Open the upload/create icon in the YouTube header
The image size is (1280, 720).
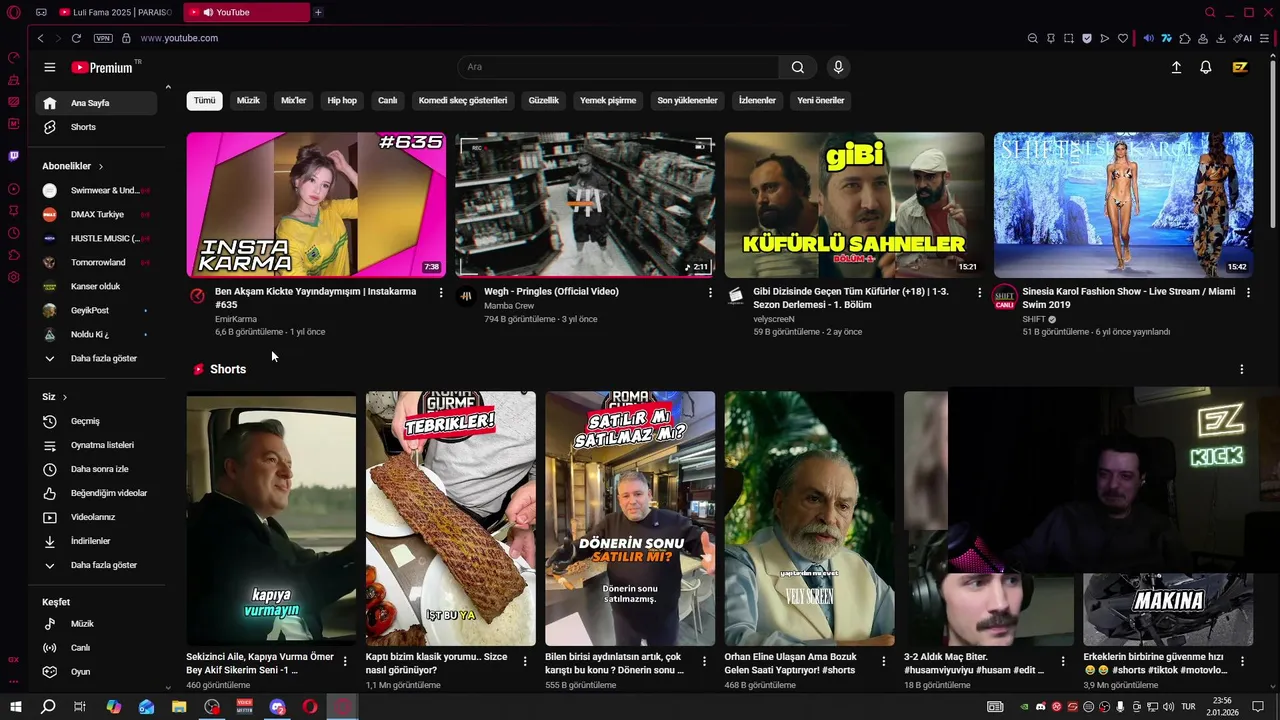[1176, 67]
